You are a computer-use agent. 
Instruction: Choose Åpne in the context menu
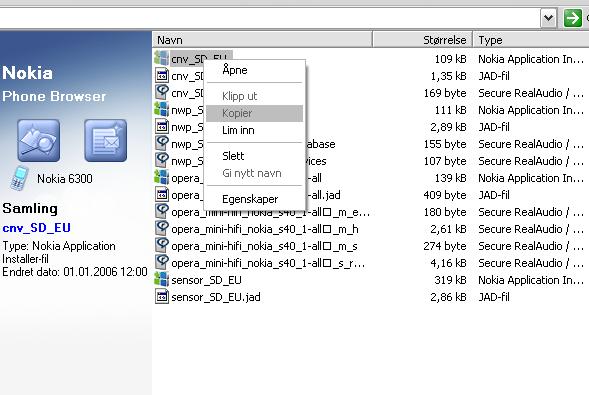(255, 70)
